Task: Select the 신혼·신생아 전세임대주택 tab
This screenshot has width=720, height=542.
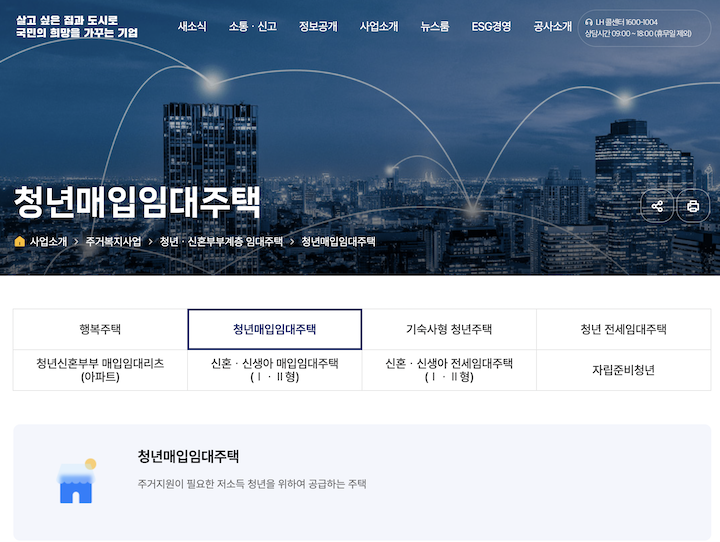Action: [x=449, y=370]
